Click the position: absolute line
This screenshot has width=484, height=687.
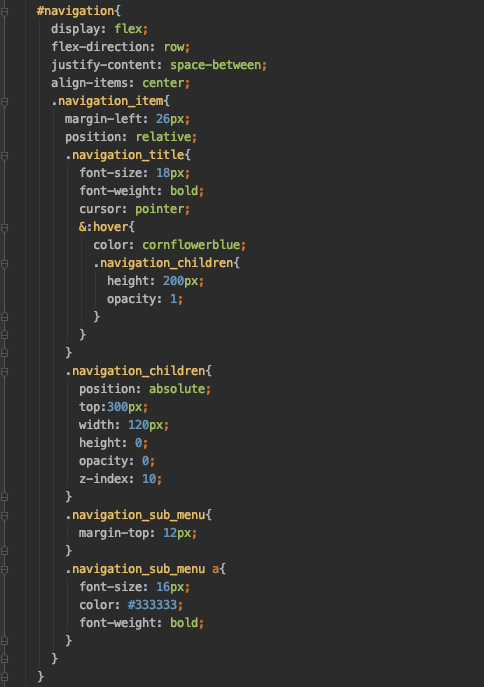[x=145, y=389]
